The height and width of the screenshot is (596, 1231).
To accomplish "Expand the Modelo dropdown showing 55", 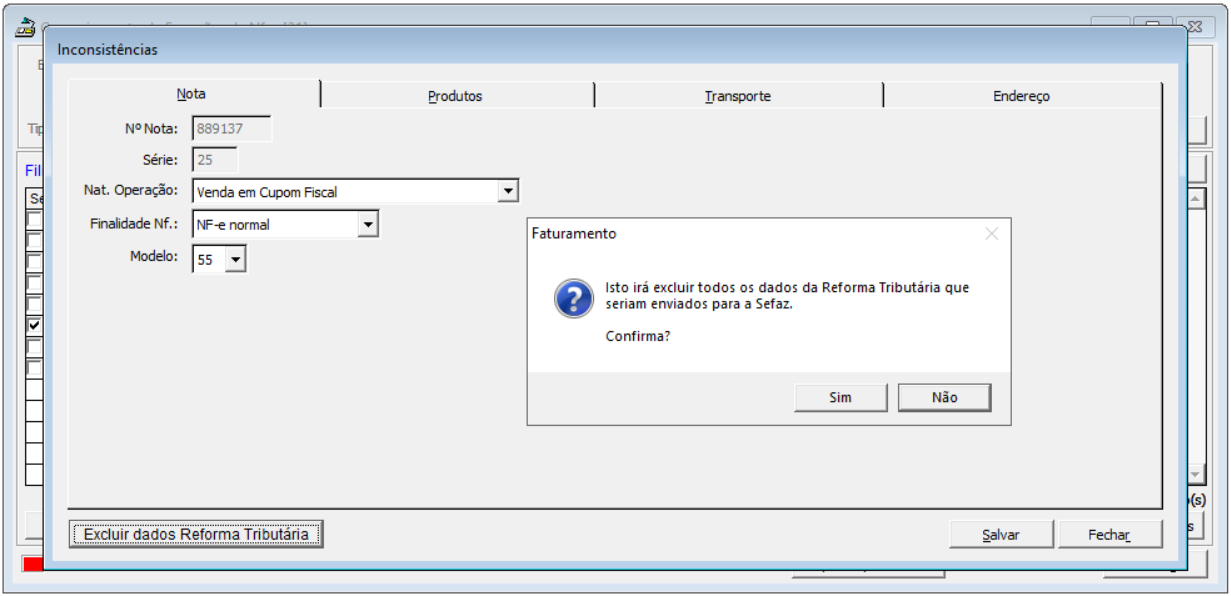I will (x=235, y=259).
